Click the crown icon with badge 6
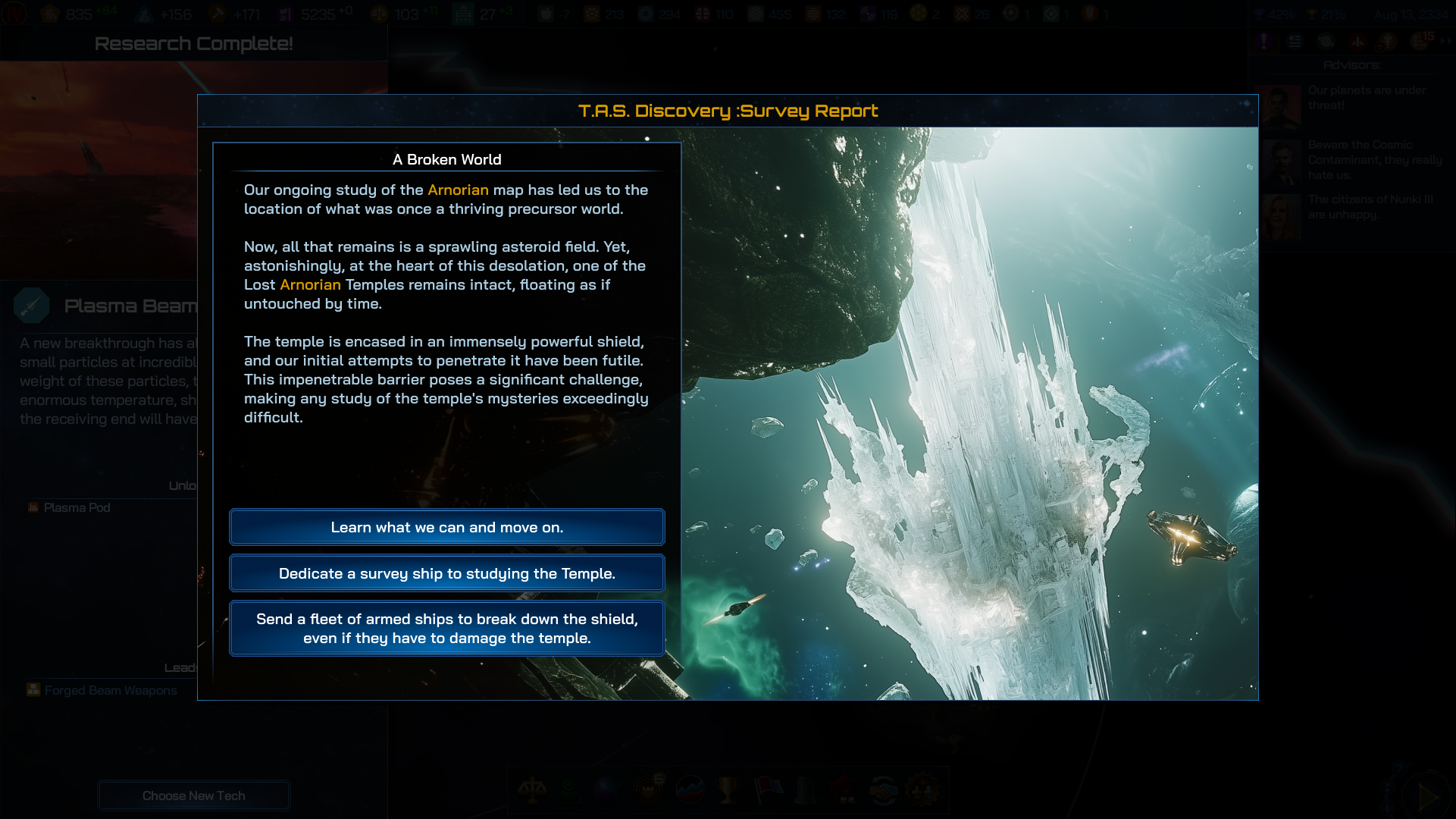 coord(649,791)
